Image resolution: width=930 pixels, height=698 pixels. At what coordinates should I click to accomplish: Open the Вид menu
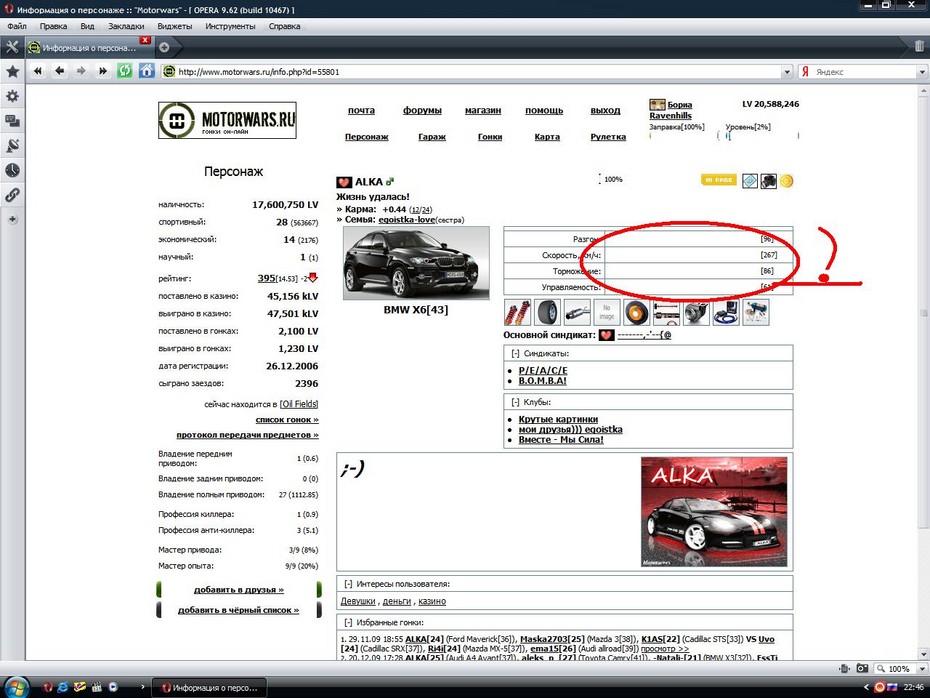[87, 26]
